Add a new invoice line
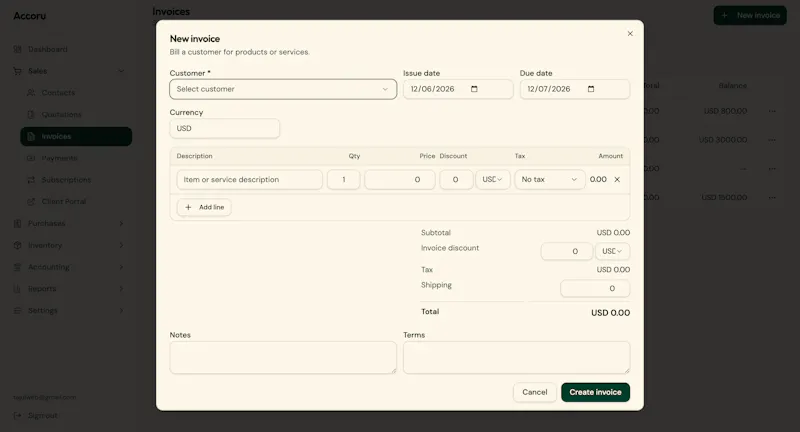 click(204, 207)
